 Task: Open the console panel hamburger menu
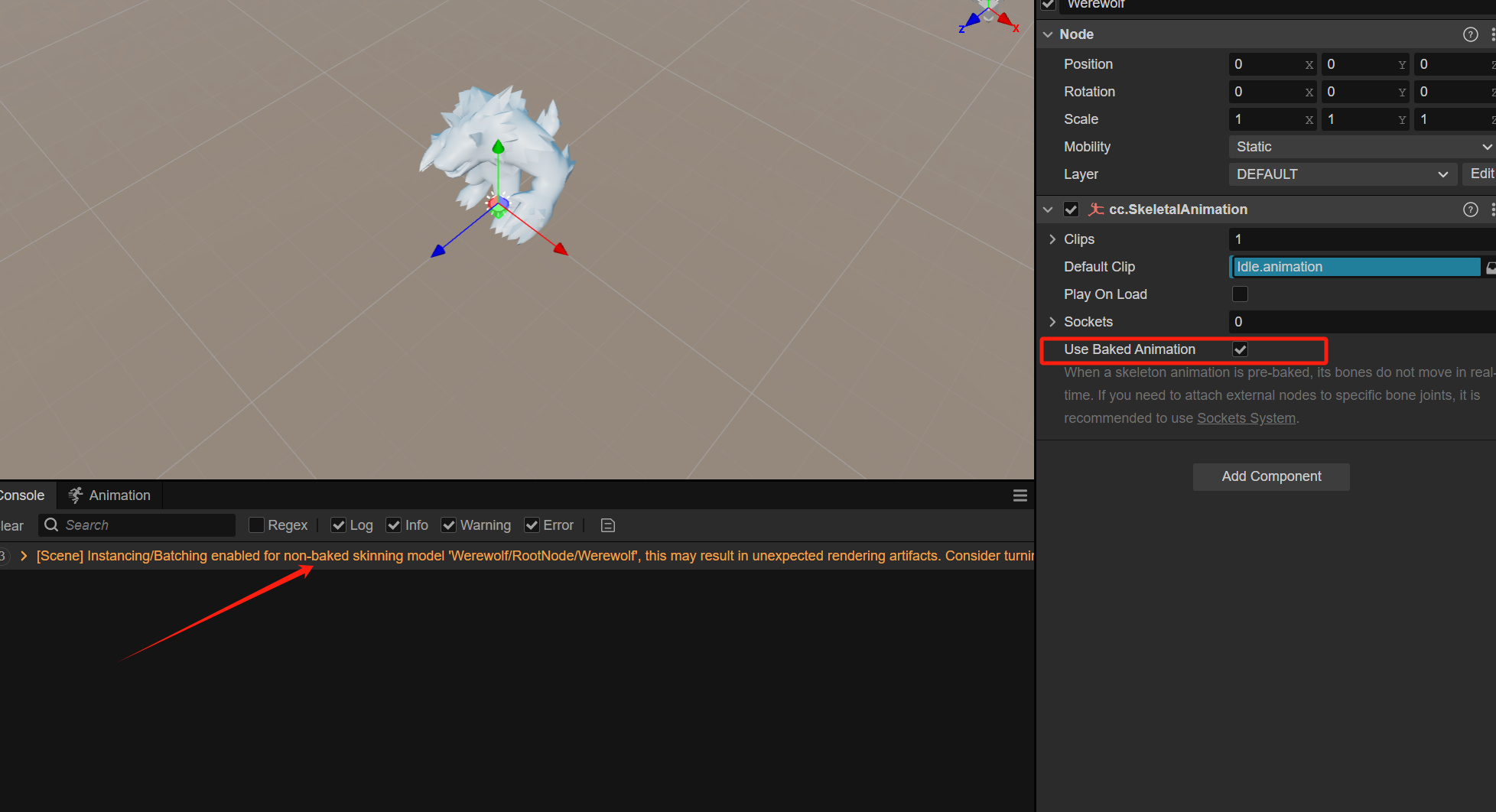(x=1020, y=495)
